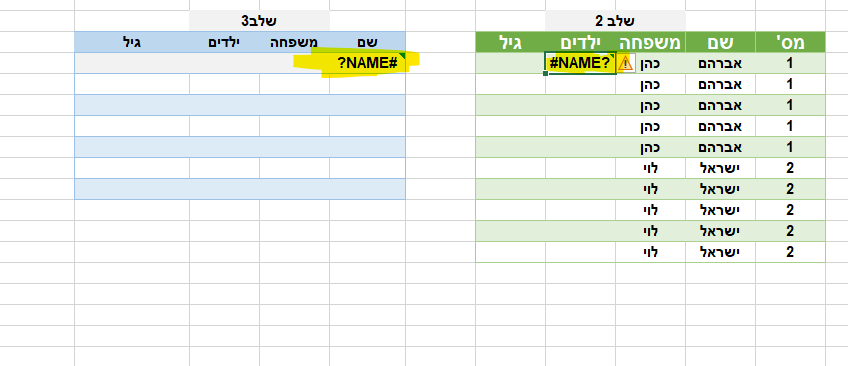Screen dimensions: 848x366
Task: Select the green-table cell showing #NAME? error
Action: [580, 63]
